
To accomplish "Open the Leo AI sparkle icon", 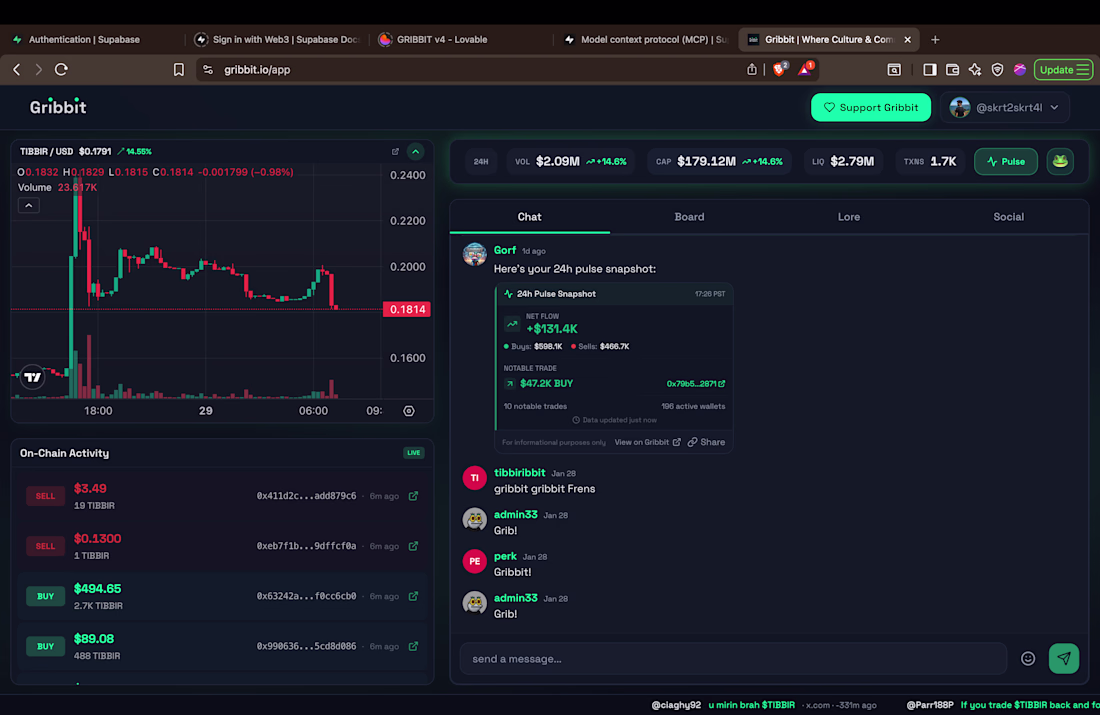I will click(x=974, y=69).
